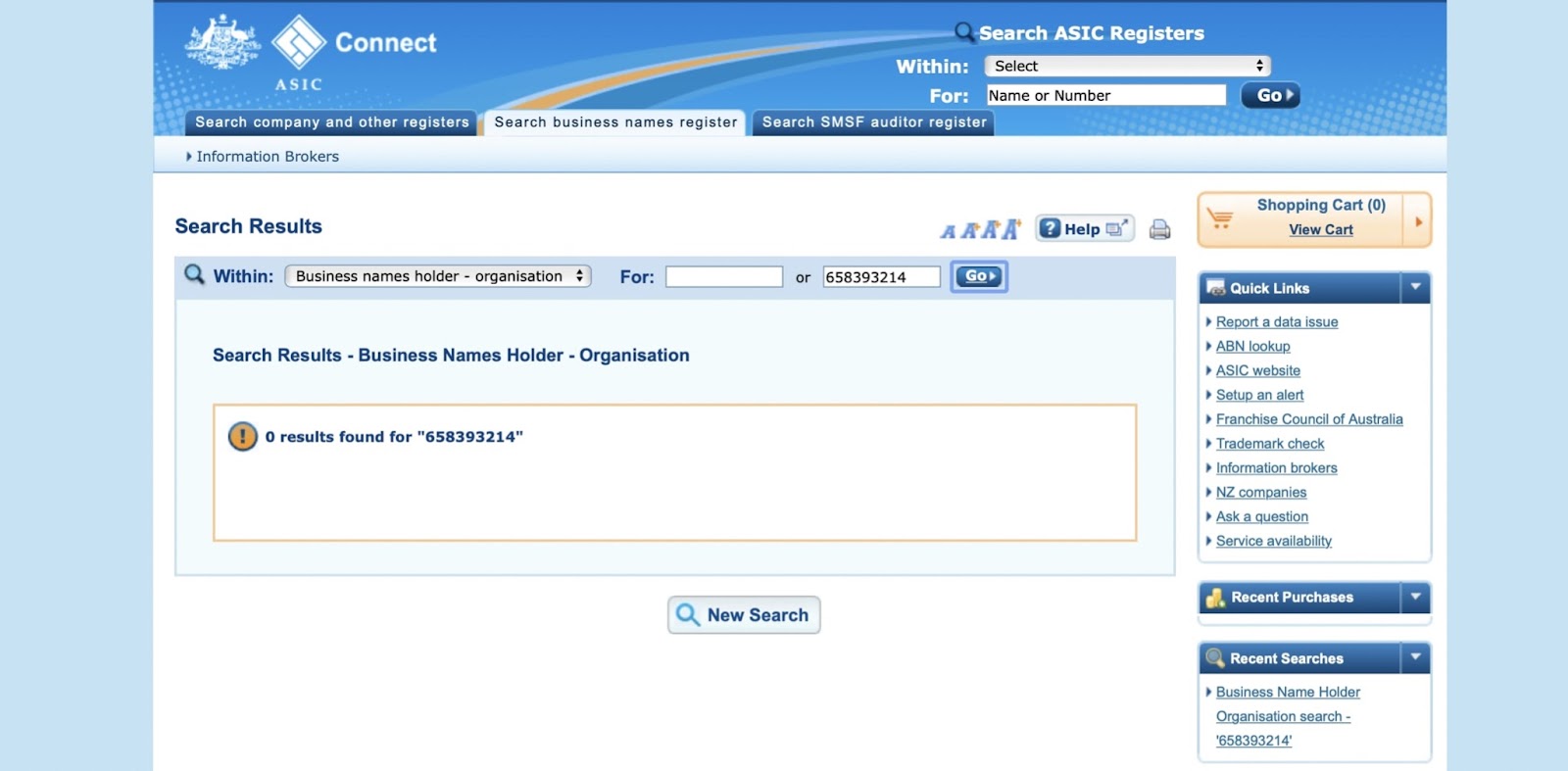1568x771 pixels.
Task: Open the ASIC website link
Action: click(x=1257, y=371)
